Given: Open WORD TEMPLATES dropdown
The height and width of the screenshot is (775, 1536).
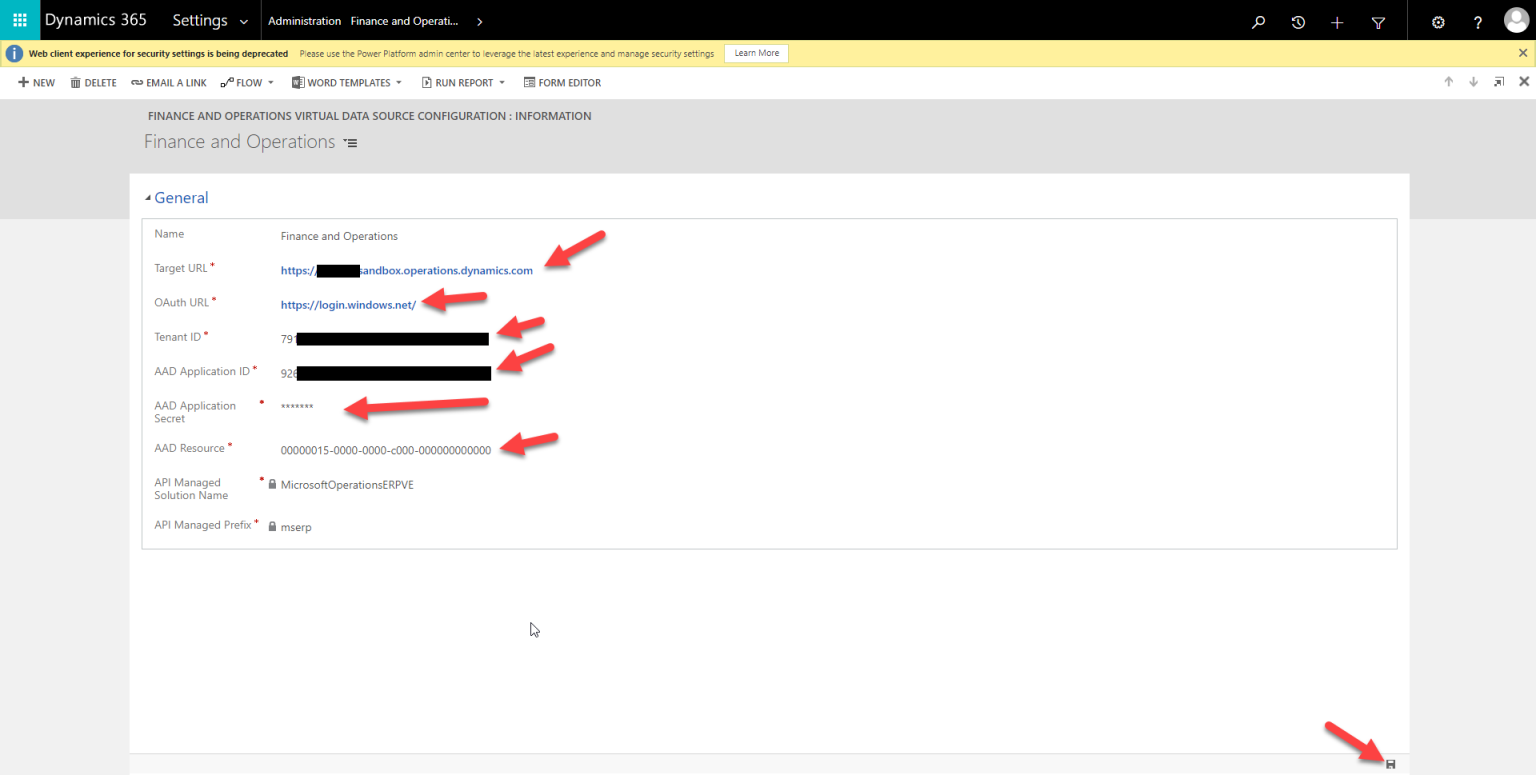Looking at the screenshot, I should tap(347, 83).
